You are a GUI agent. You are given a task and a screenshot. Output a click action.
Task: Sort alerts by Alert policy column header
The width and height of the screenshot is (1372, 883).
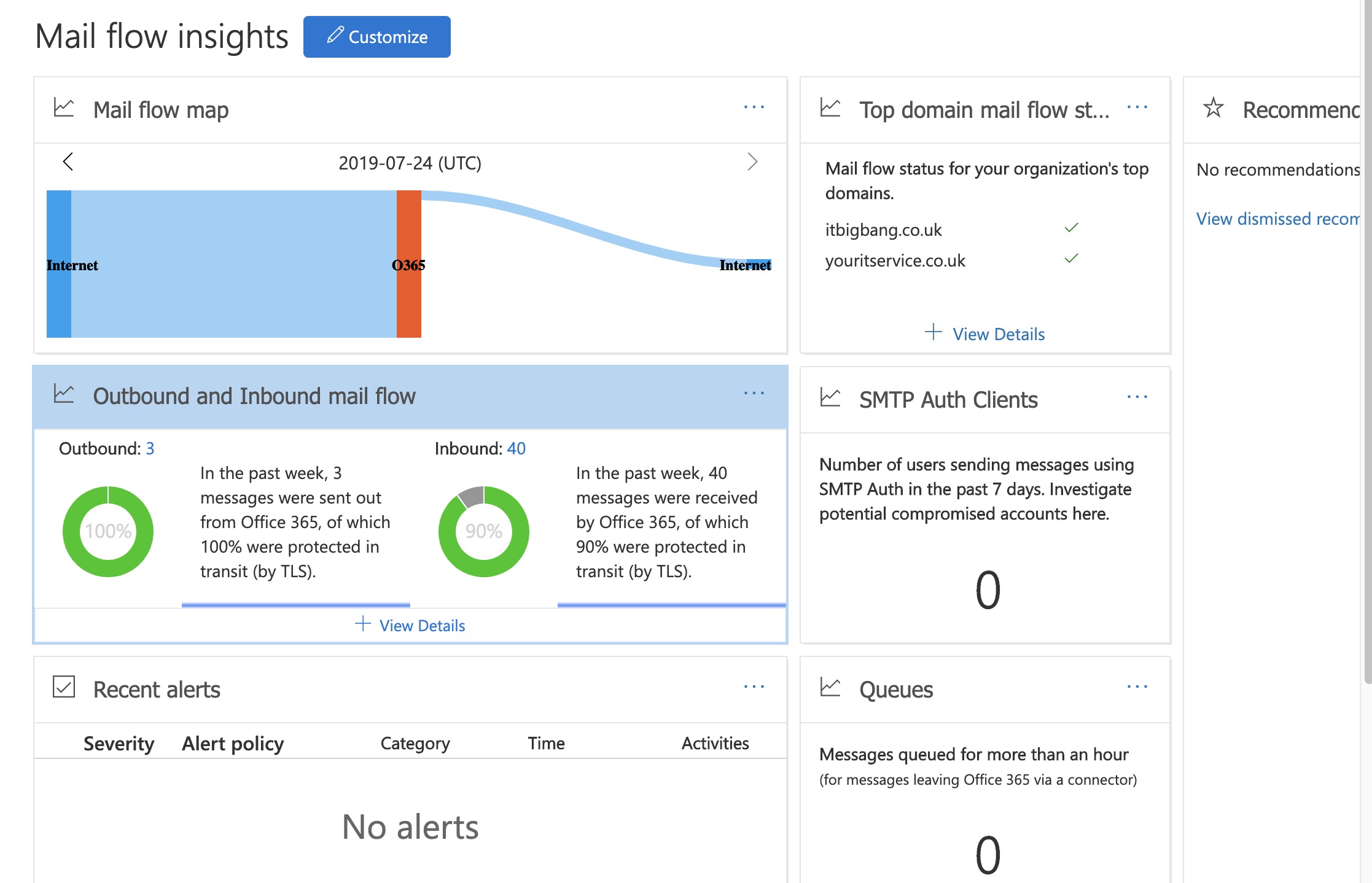click(x=233, y=744)
